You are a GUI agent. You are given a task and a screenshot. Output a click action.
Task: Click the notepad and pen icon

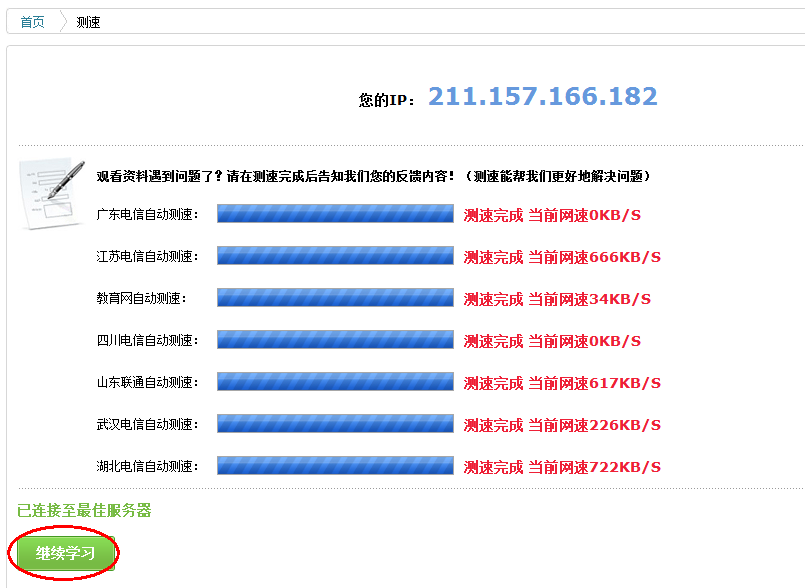click(x=51, y=193)
